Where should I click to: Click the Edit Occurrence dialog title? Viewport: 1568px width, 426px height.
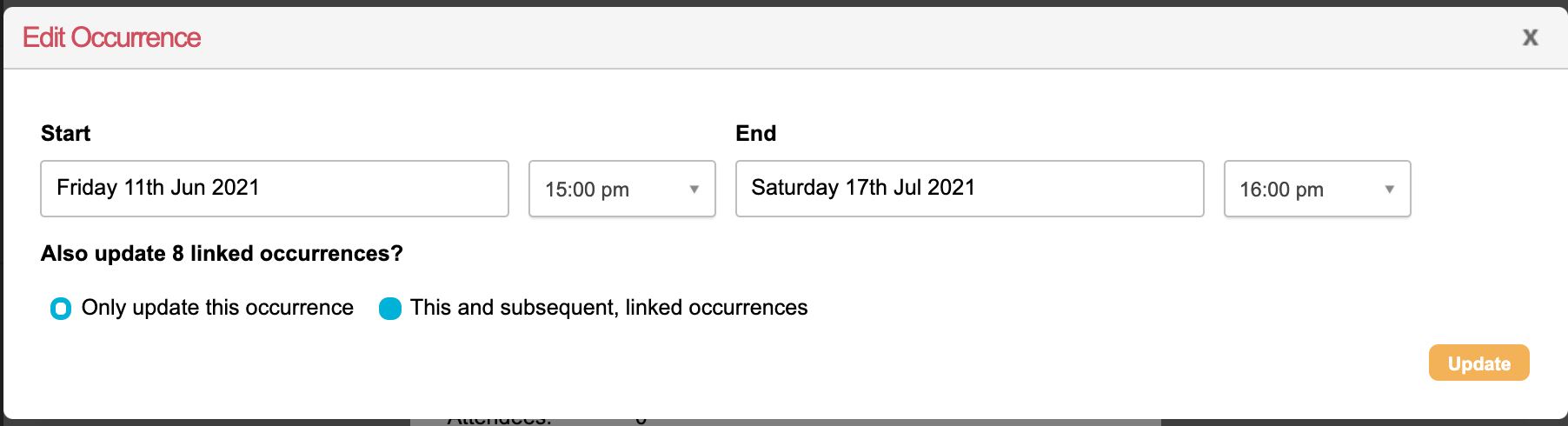(x=111, y=37)
